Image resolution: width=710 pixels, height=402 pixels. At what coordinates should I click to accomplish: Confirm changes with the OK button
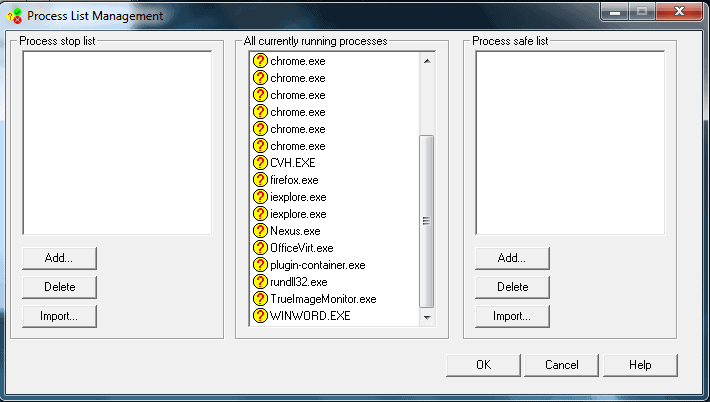pos(483,365)
